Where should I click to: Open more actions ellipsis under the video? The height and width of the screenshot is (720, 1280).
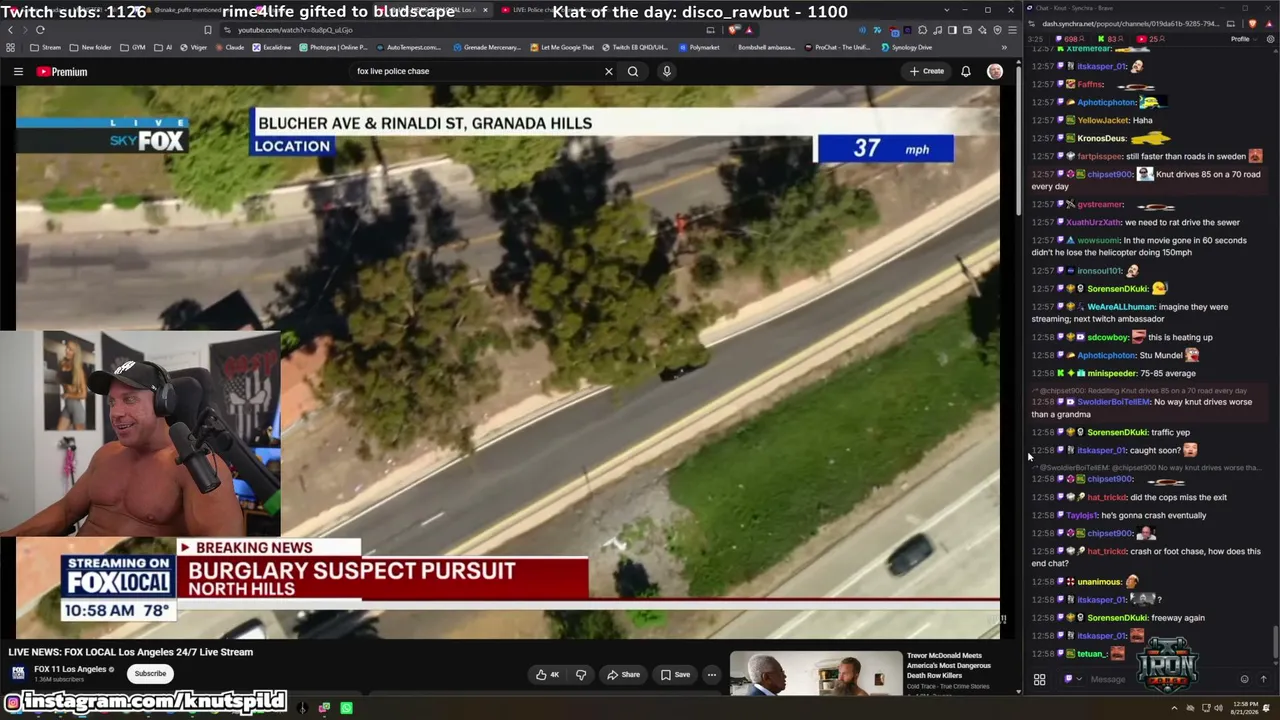point(712,675)
